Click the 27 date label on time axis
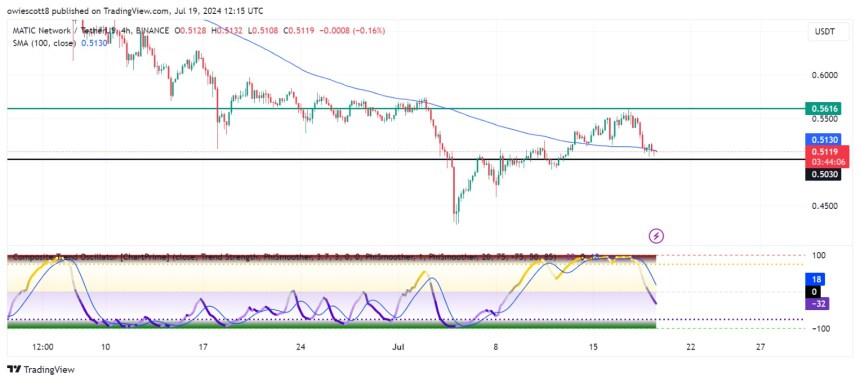The width and height of the screenshot is (860, 382). tap(760, 347)
